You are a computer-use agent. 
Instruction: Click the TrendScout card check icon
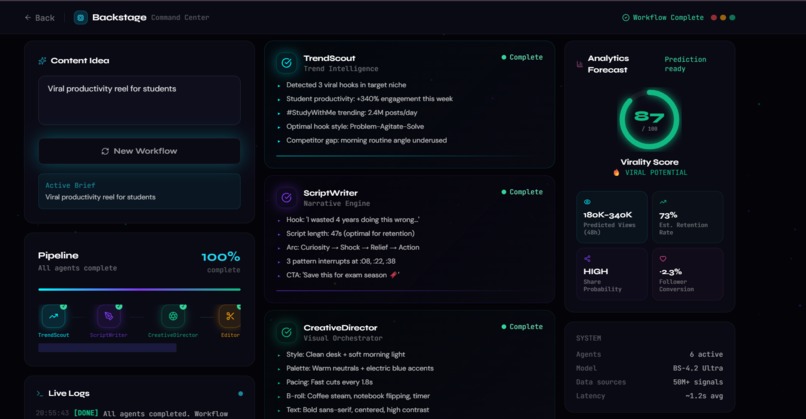pos(286,63)
